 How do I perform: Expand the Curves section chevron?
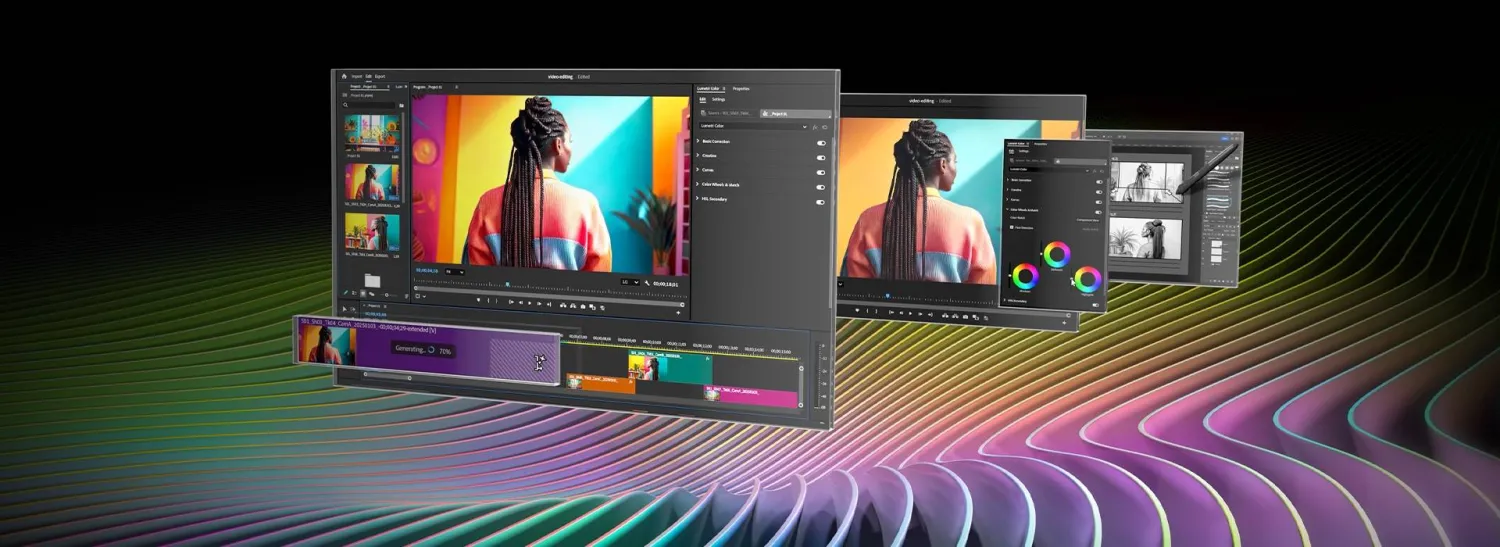tap(698, 171)
